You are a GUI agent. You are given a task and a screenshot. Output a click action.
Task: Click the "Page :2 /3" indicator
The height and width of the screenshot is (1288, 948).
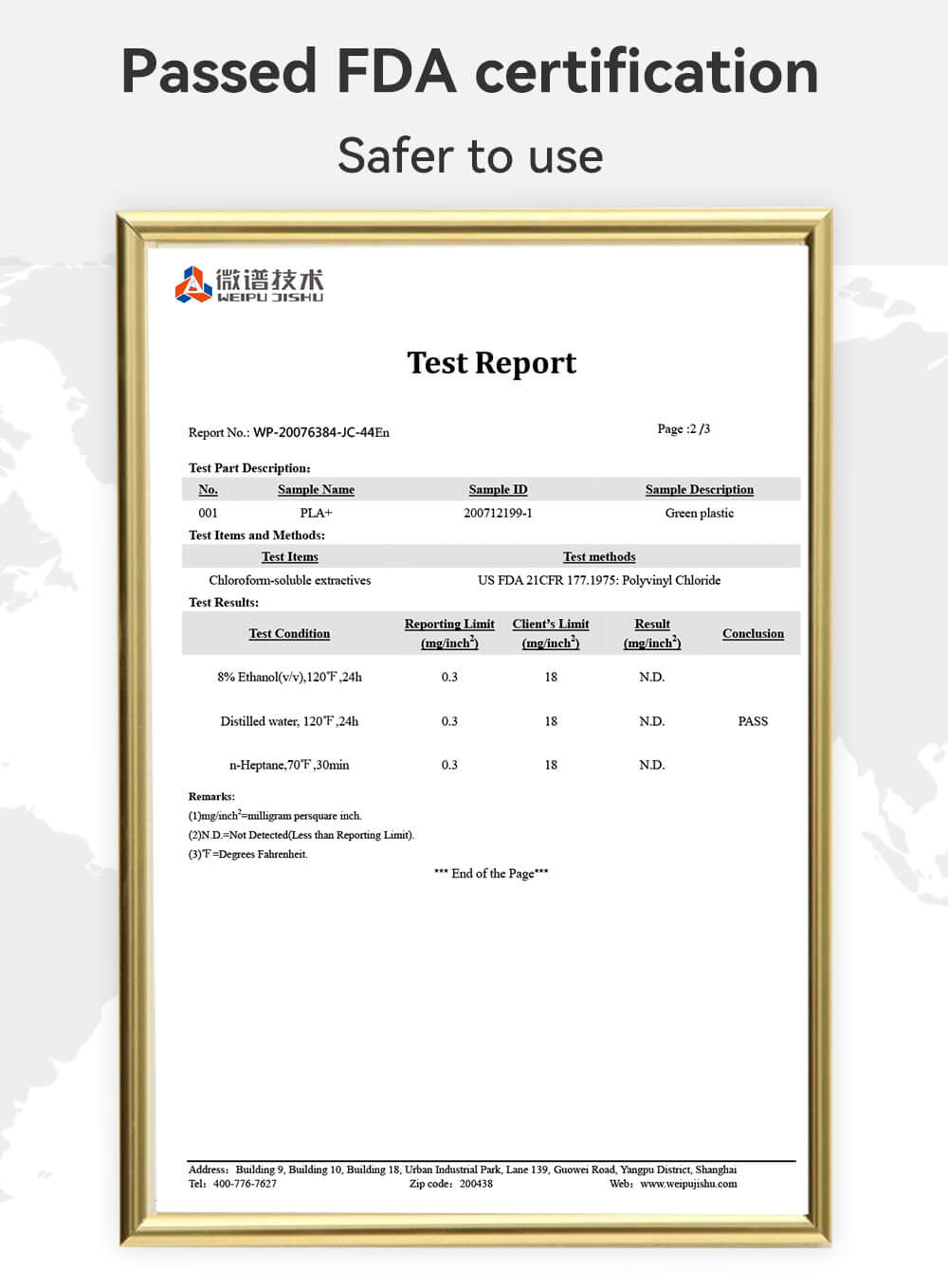684,429
